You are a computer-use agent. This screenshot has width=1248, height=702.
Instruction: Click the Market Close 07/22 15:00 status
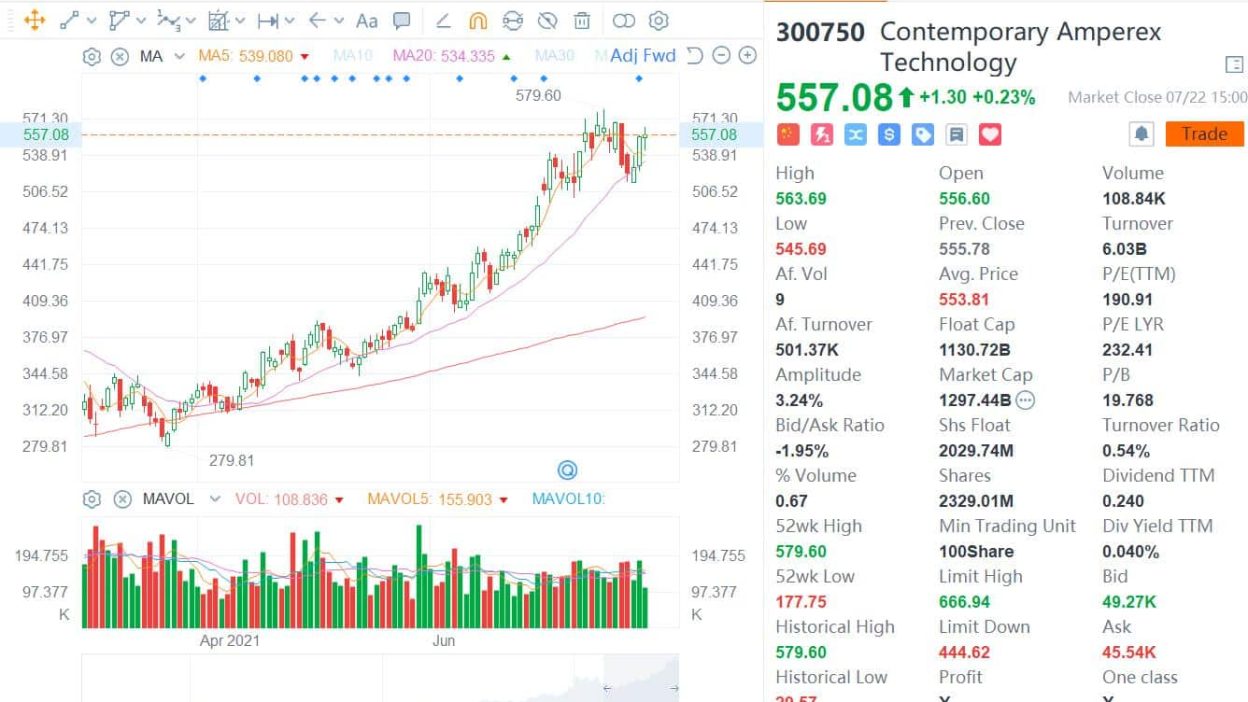coord(1158,97)
